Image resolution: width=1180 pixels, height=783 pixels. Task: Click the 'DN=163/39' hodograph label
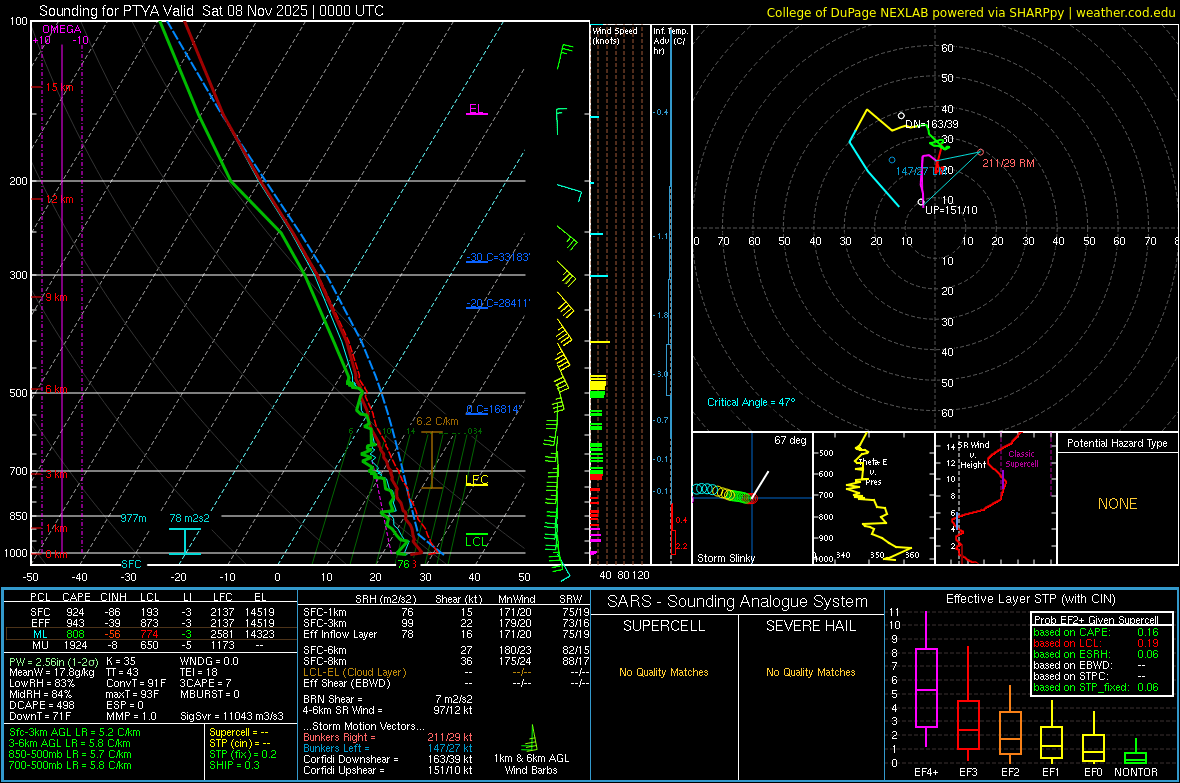click(932, 124)
